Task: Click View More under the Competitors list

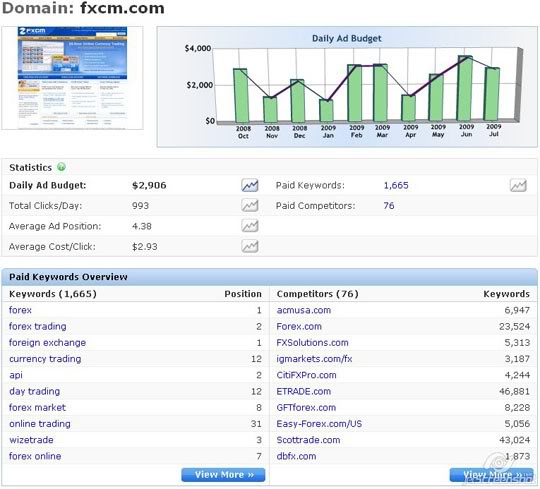Action: pyautogui.click(x=491, y=475)
